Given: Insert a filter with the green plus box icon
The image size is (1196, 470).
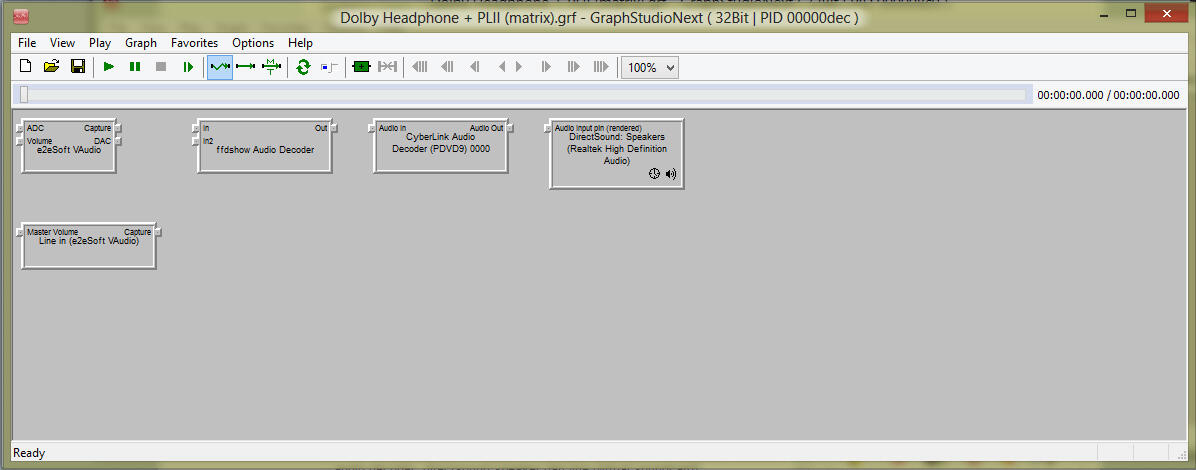Looking at the screenshot, I should [x=361, y=67].
